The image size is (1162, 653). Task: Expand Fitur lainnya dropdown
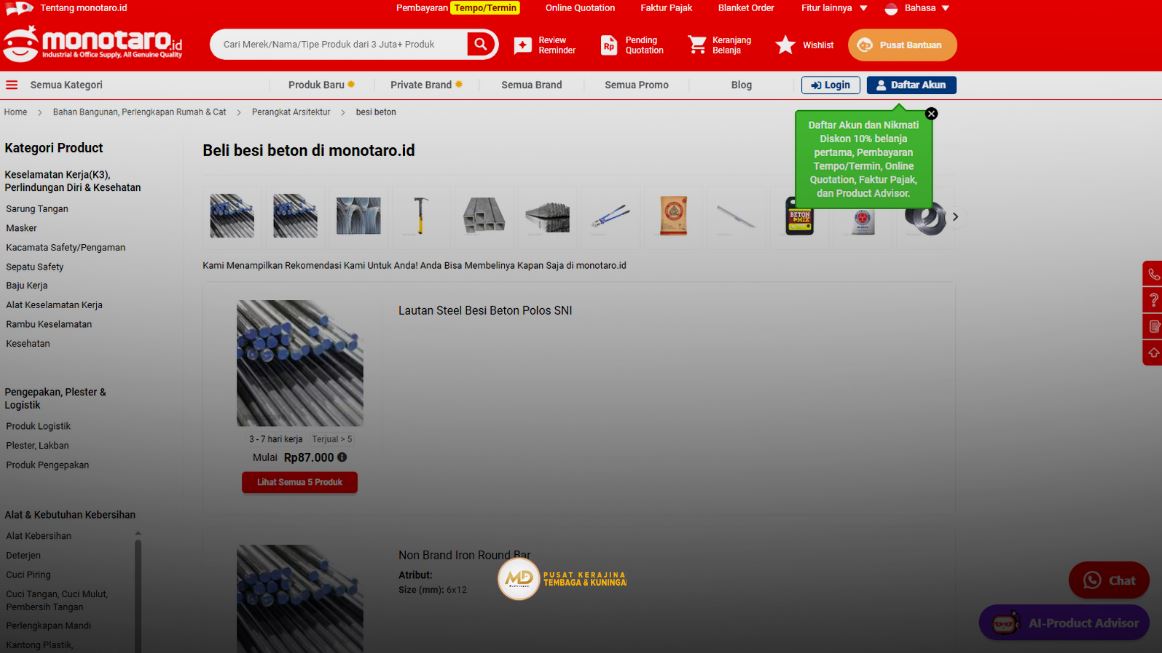pos(834,8)
